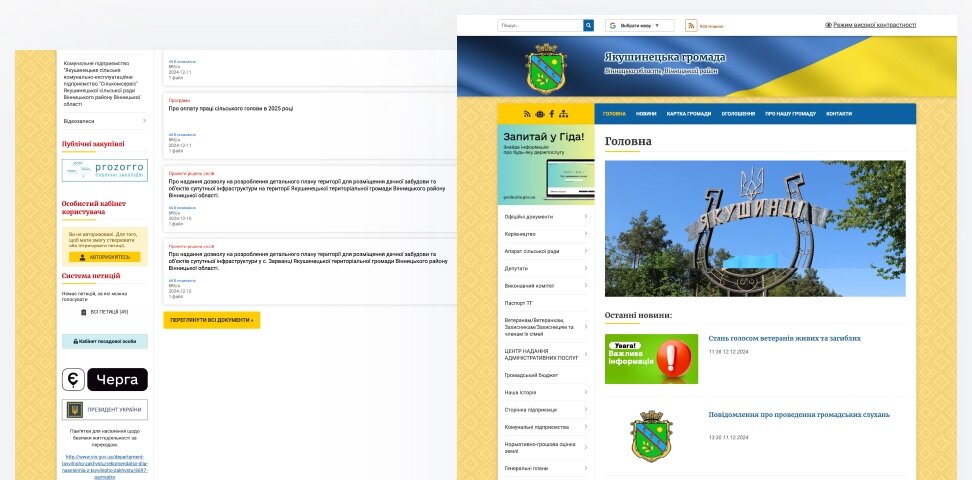Click the RSS icon in yellow social strip
Viewport: 972px width, 480px height.
coord(527,114)
